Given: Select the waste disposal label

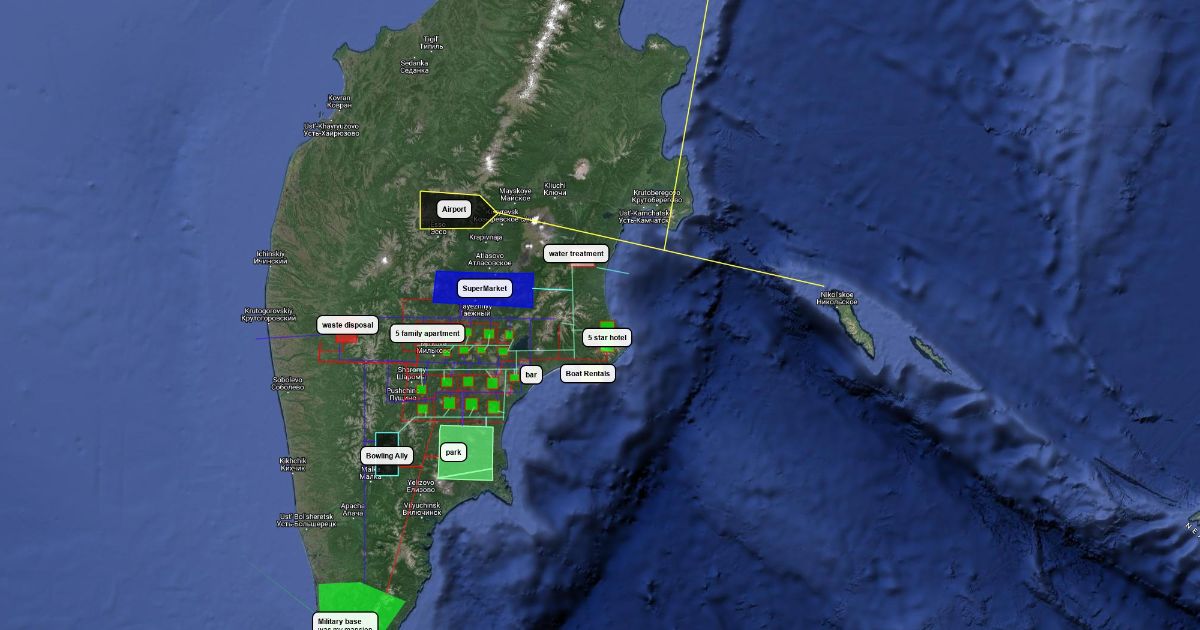Looking at the screenshot, I should pyautogui.click(x=348, y=325).
